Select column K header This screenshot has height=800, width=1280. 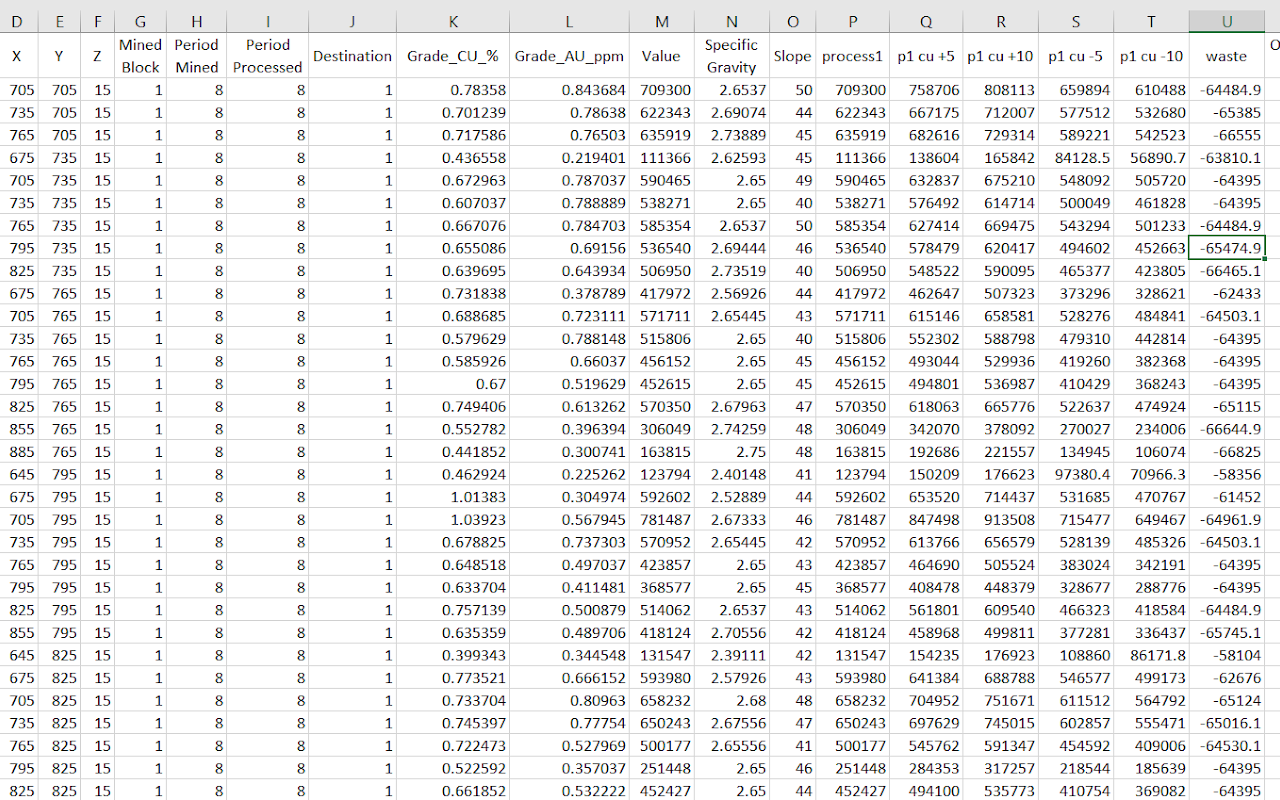(452, 22)
